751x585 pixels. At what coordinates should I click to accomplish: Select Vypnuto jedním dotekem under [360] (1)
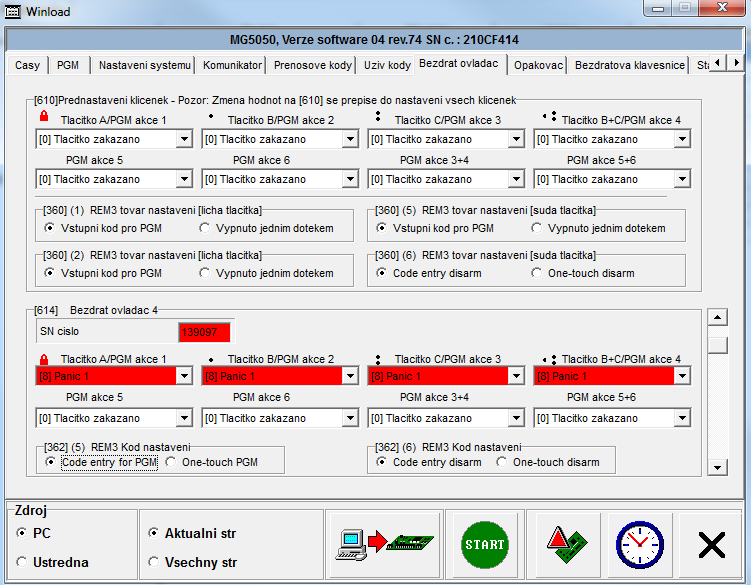click(206, 228)
